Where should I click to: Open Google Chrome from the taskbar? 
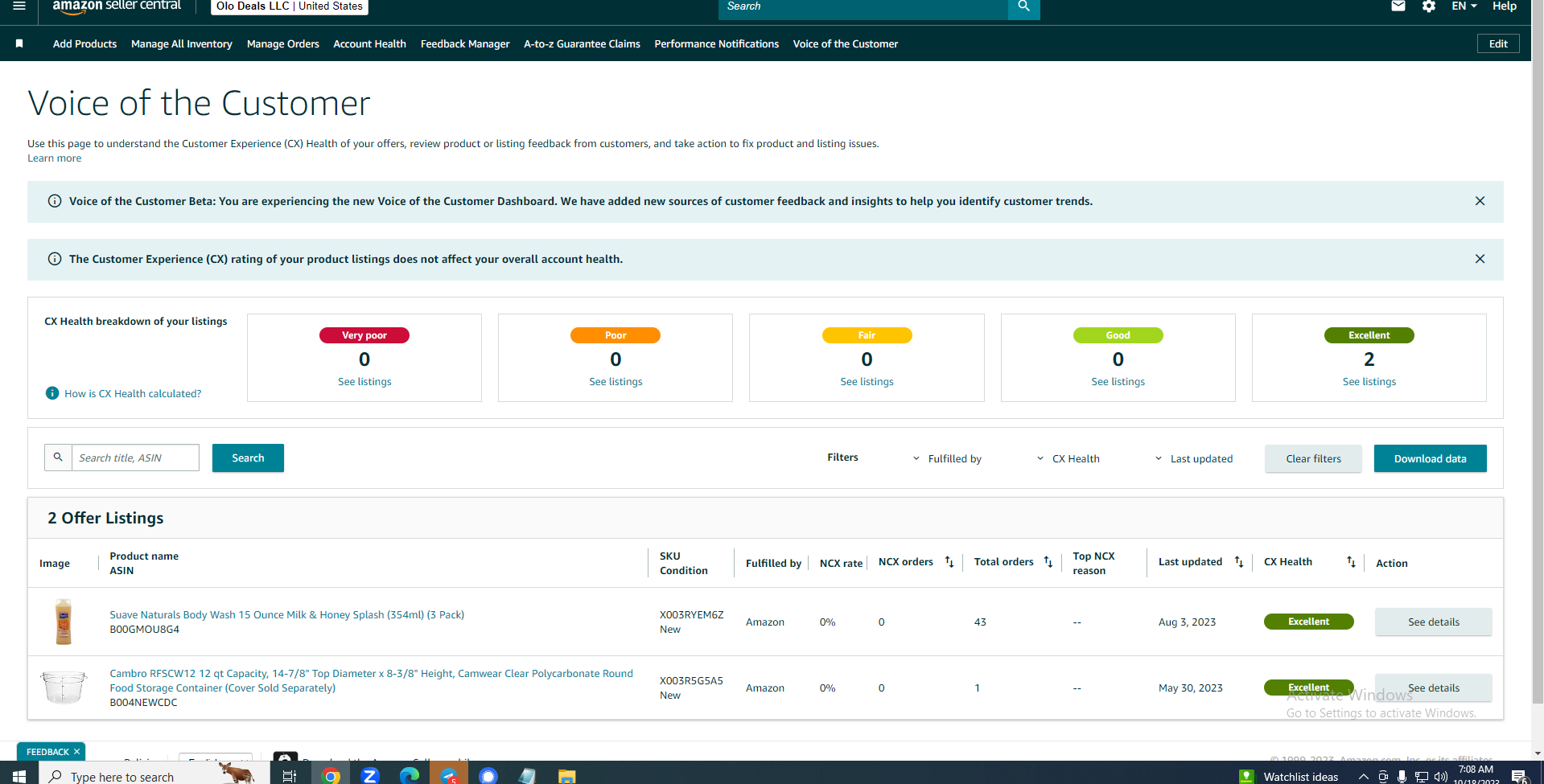tap(331, 776)
